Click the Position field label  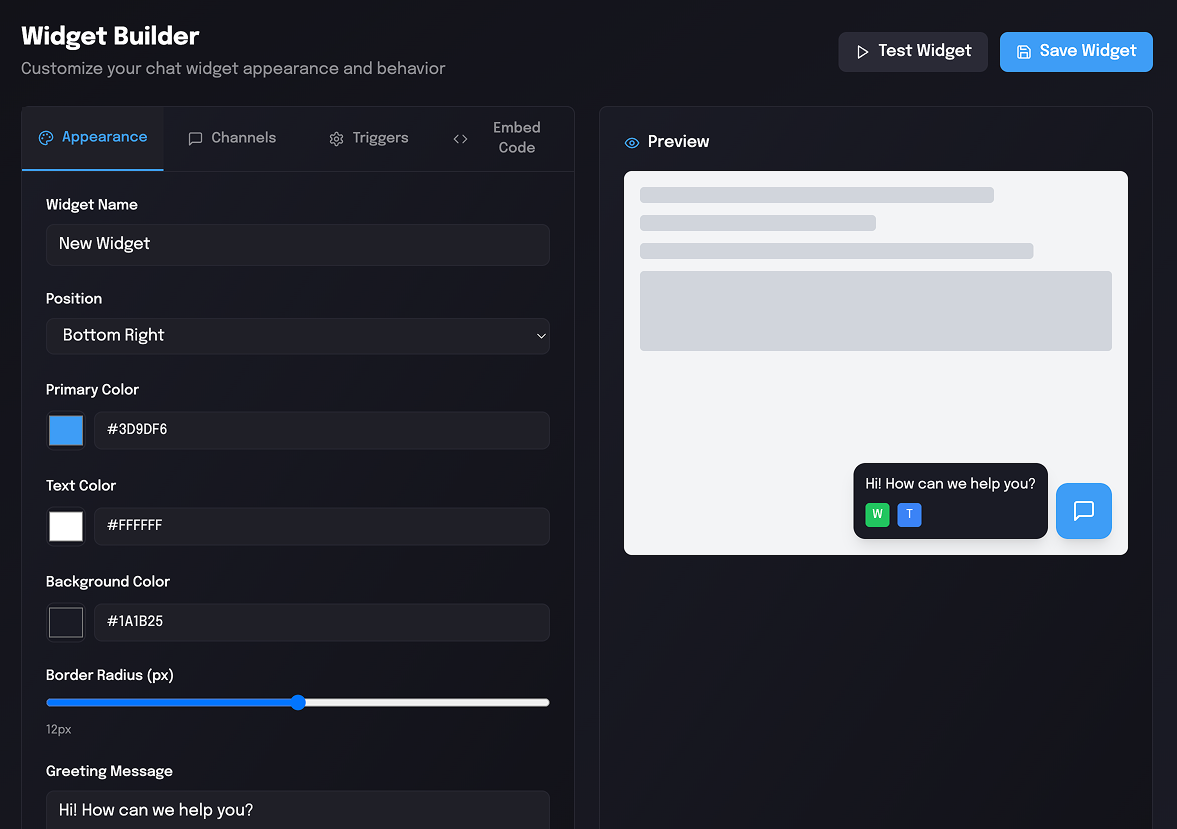[74, 299]
